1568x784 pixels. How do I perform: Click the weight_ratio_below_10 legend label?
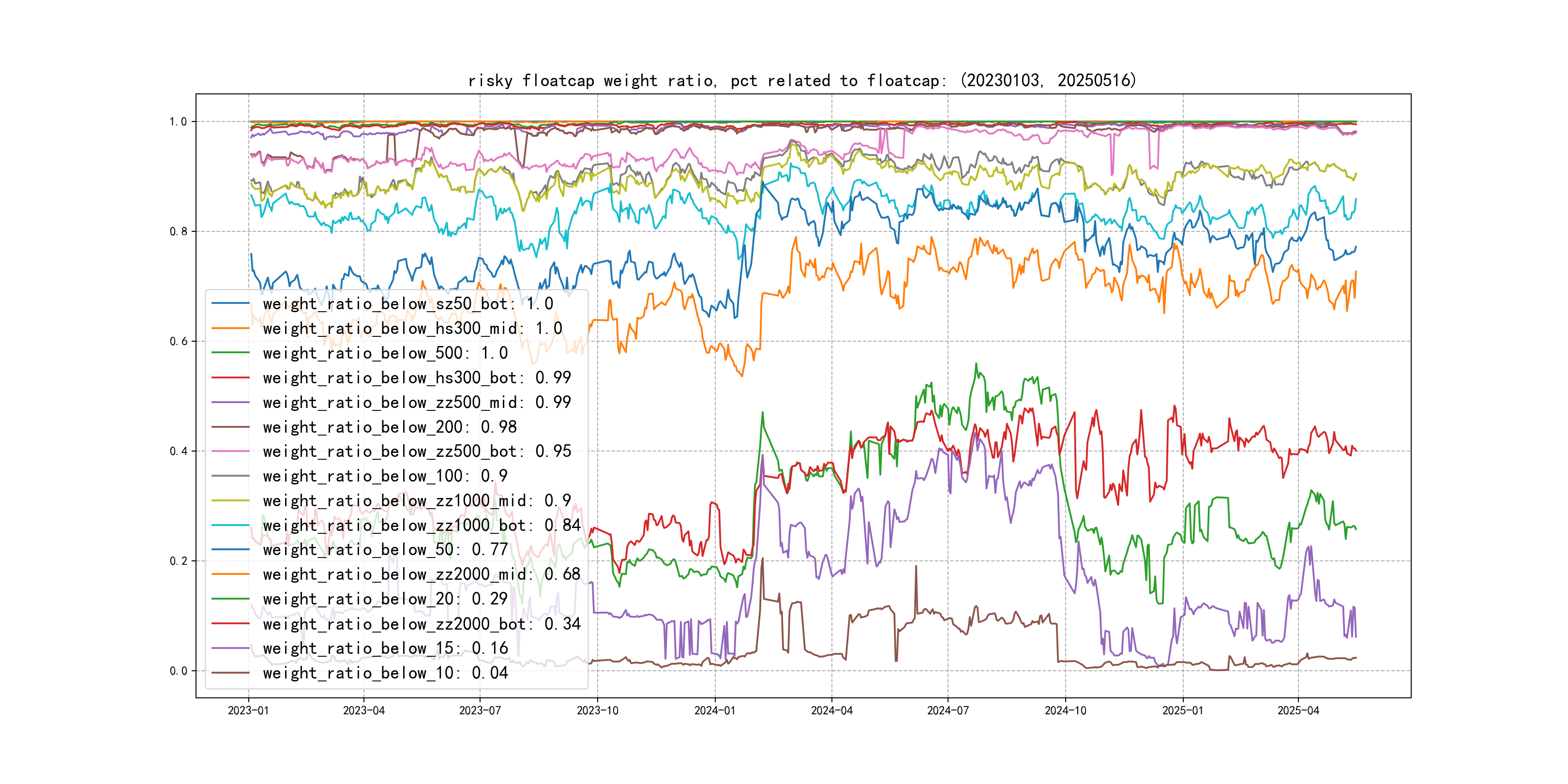pos(385,673)
